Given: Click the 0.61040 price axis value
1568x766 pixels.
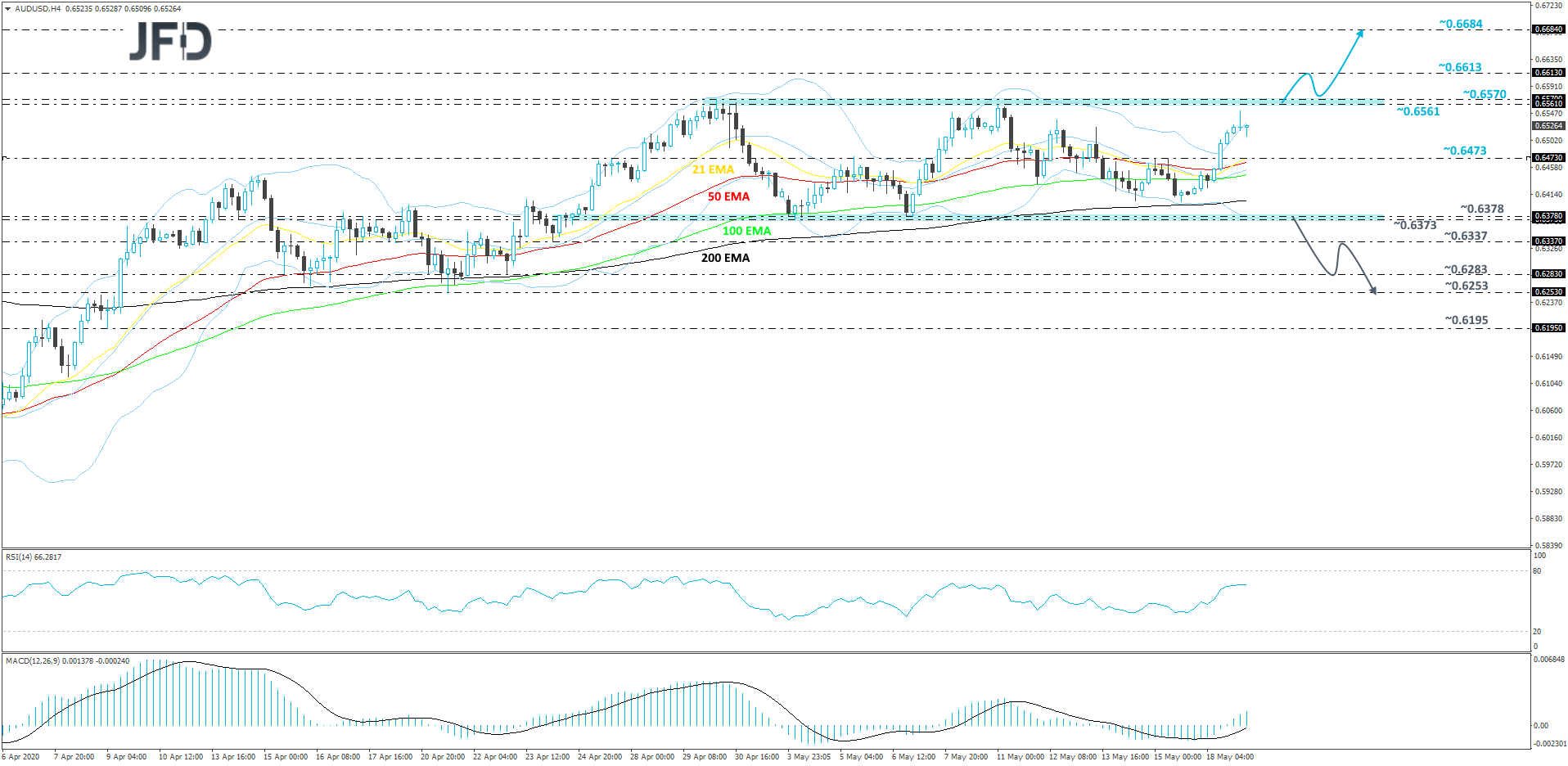Looking at the screenshot, I should click(1548, 384).
